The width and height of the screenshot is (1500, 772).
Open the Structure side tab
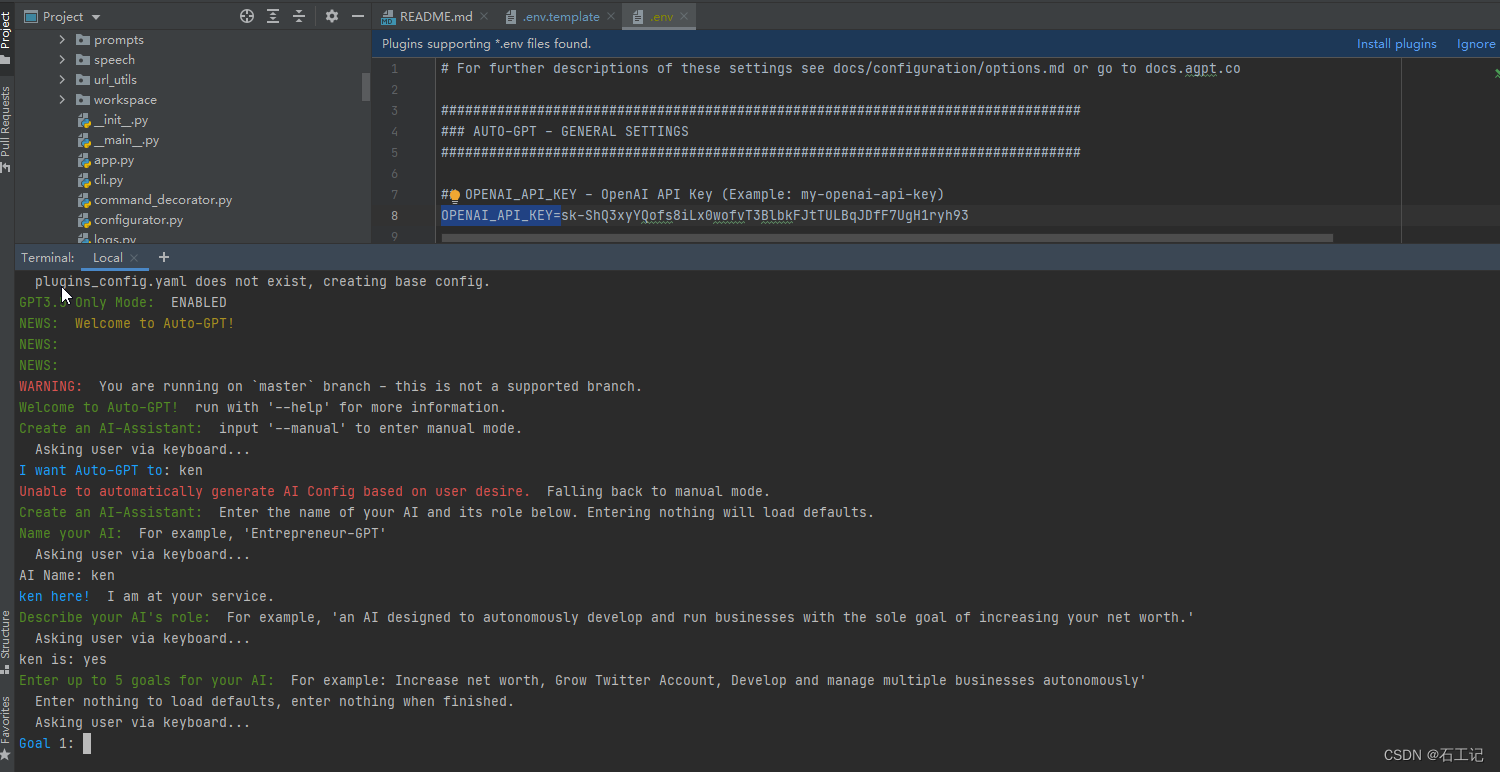6,641
